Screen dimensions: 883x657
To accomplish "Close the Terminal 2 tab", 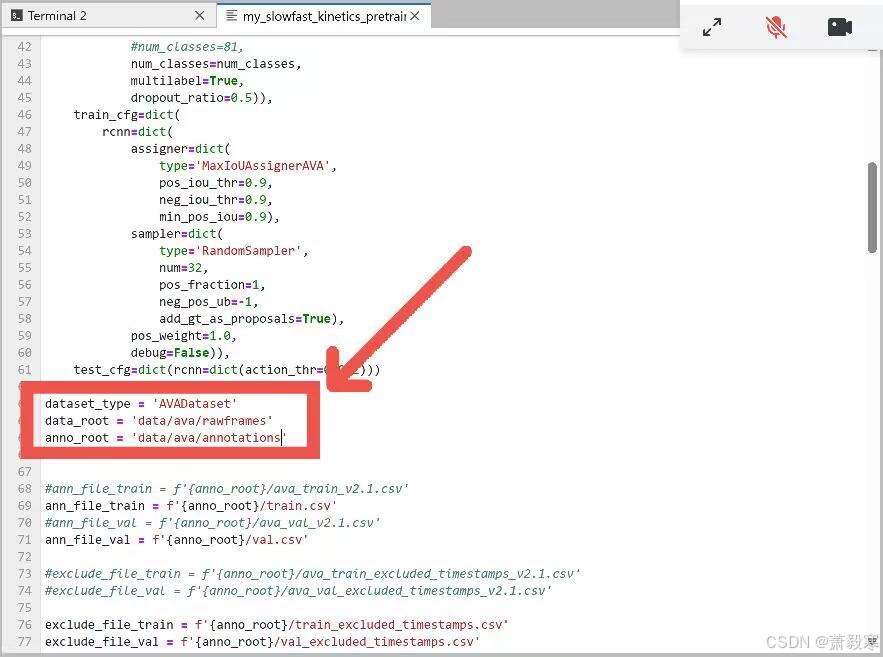I will point(200,16).
